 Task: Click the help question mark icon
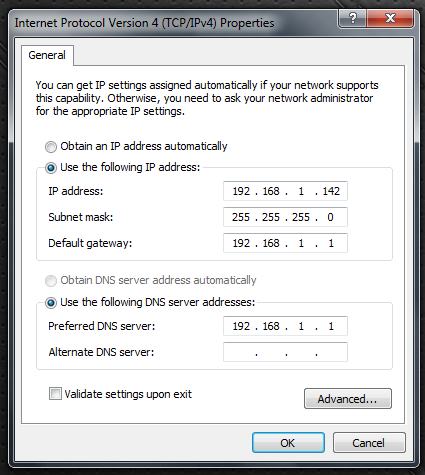(x=352, y=18)
